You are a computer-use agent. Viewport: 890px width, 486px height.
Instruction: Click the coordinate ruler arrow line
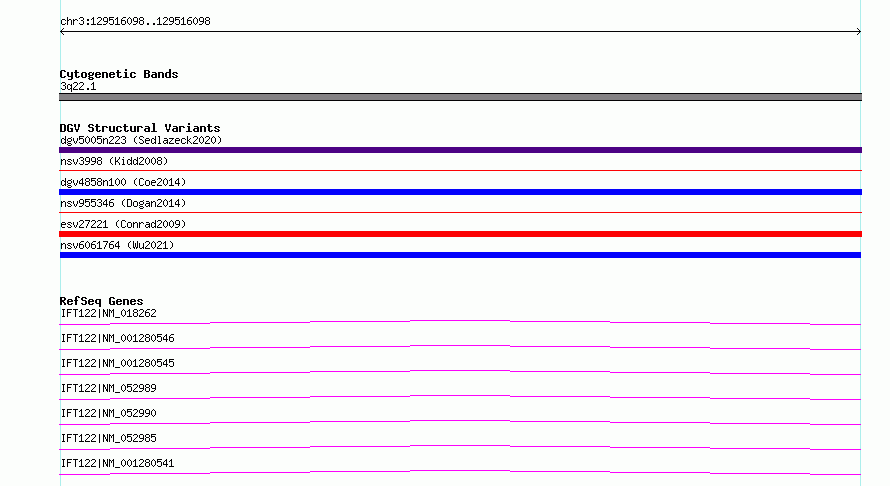(x=460, y=32)
